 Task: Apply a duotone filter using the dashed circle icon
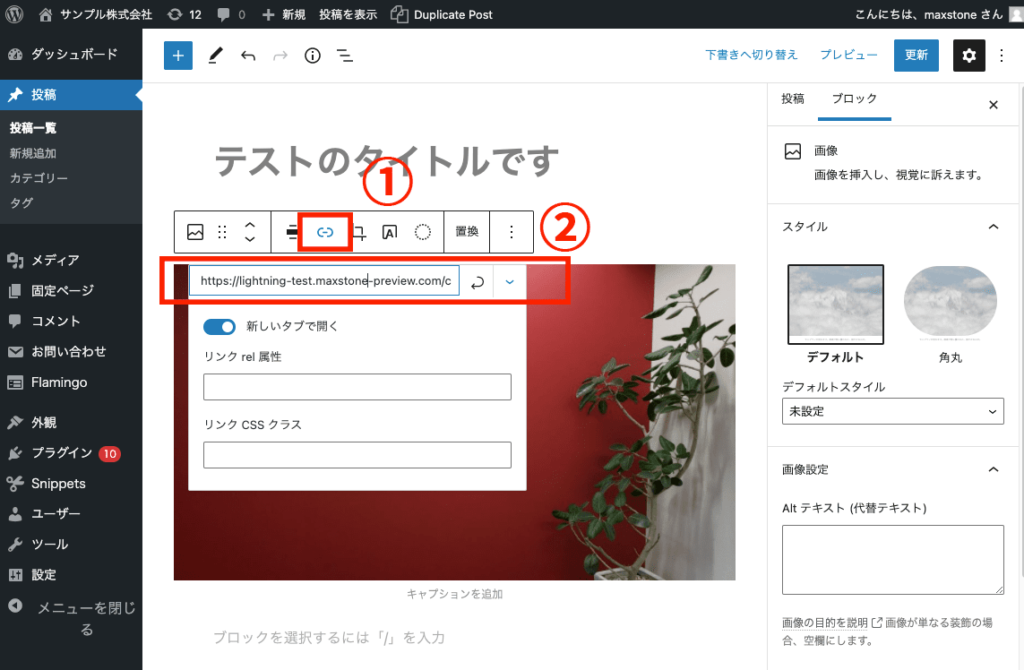point(422,231)
